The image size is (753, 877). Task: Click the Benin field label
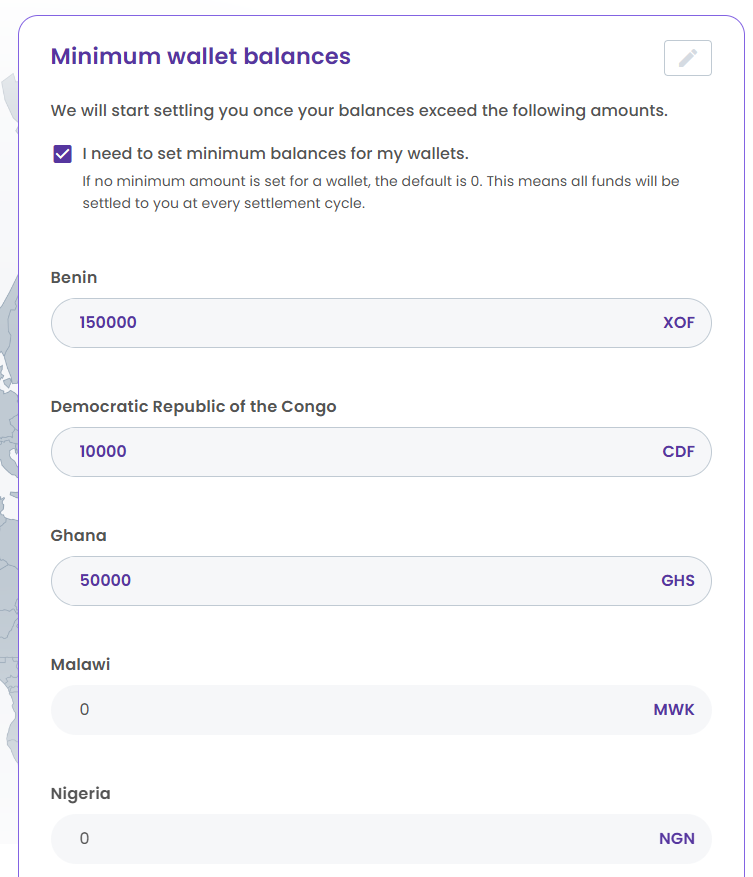pyautogui.click(x=74, y=277)
